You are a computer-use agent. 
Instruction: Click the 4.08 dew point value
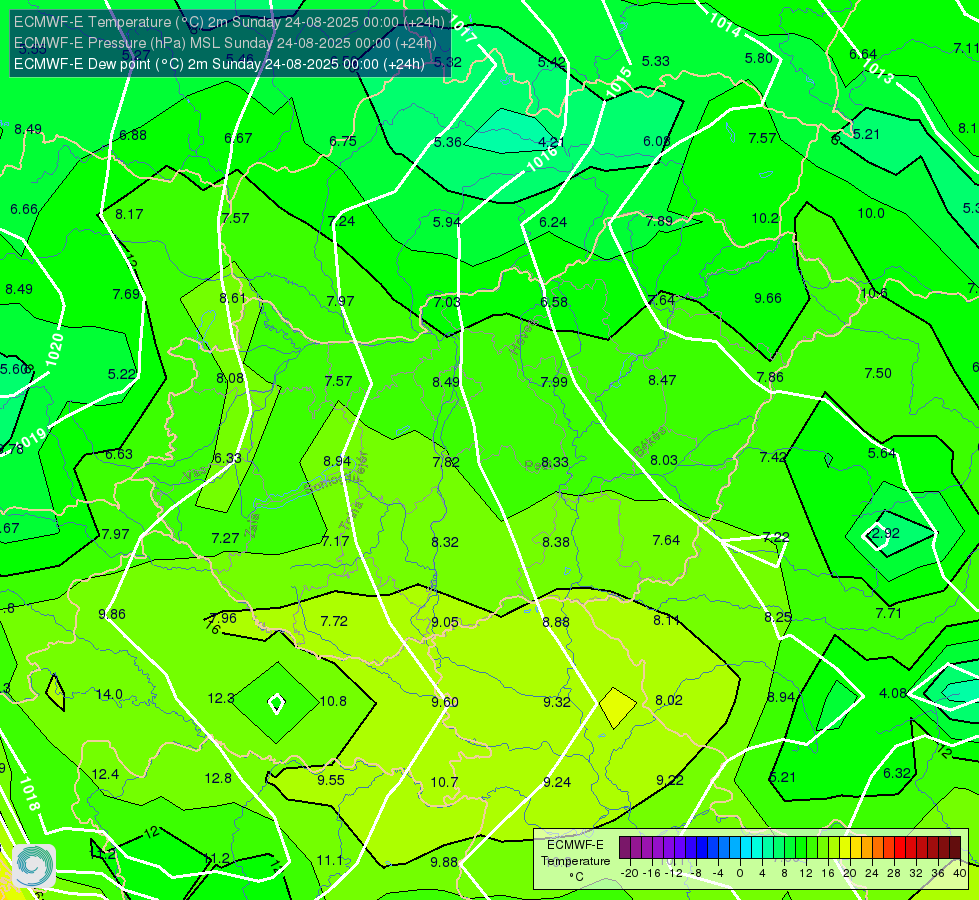click(x=893, y=693)
